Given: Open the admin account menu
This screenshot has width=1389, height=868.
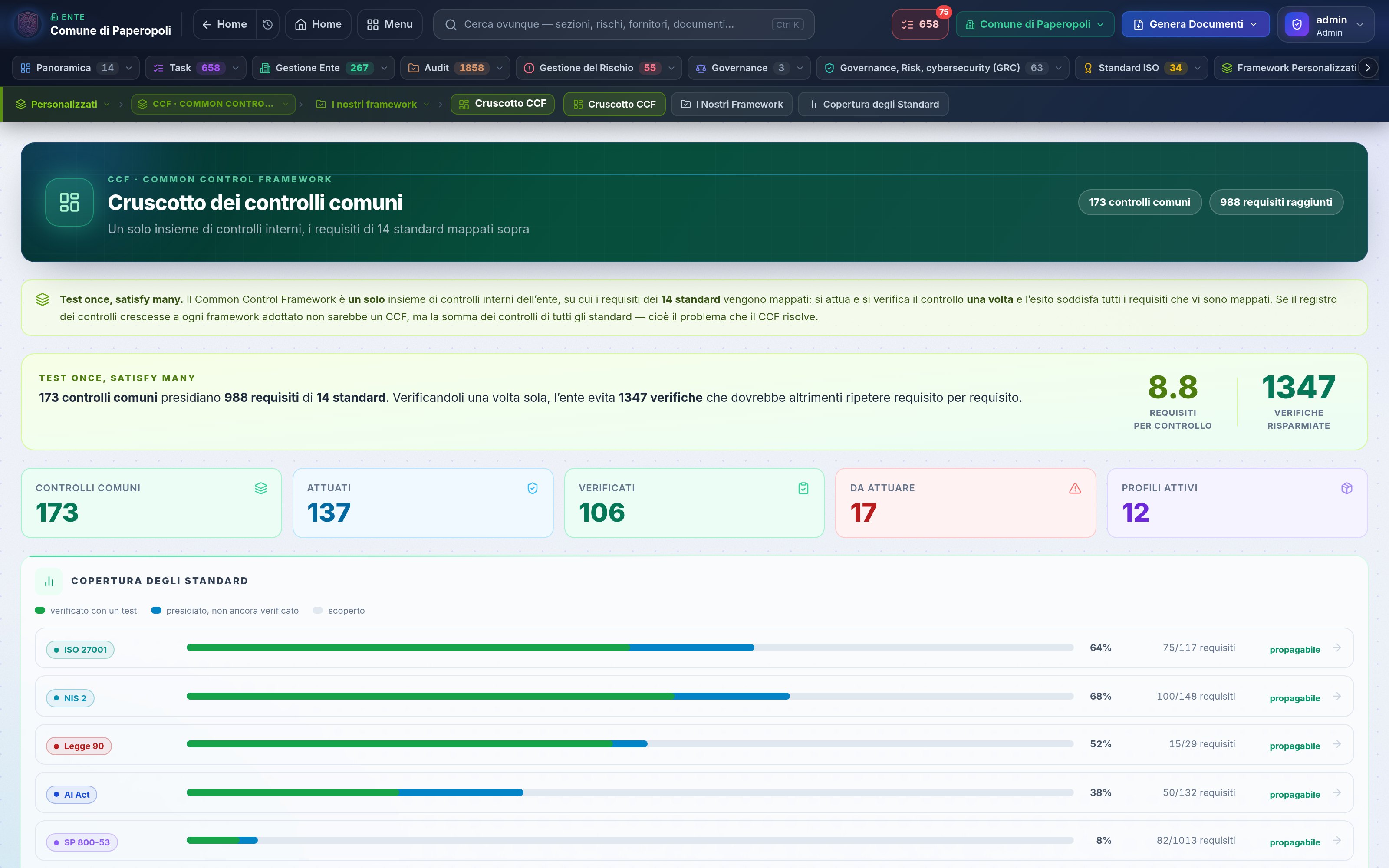Looking at the screenshot, I should [1326, 24].
